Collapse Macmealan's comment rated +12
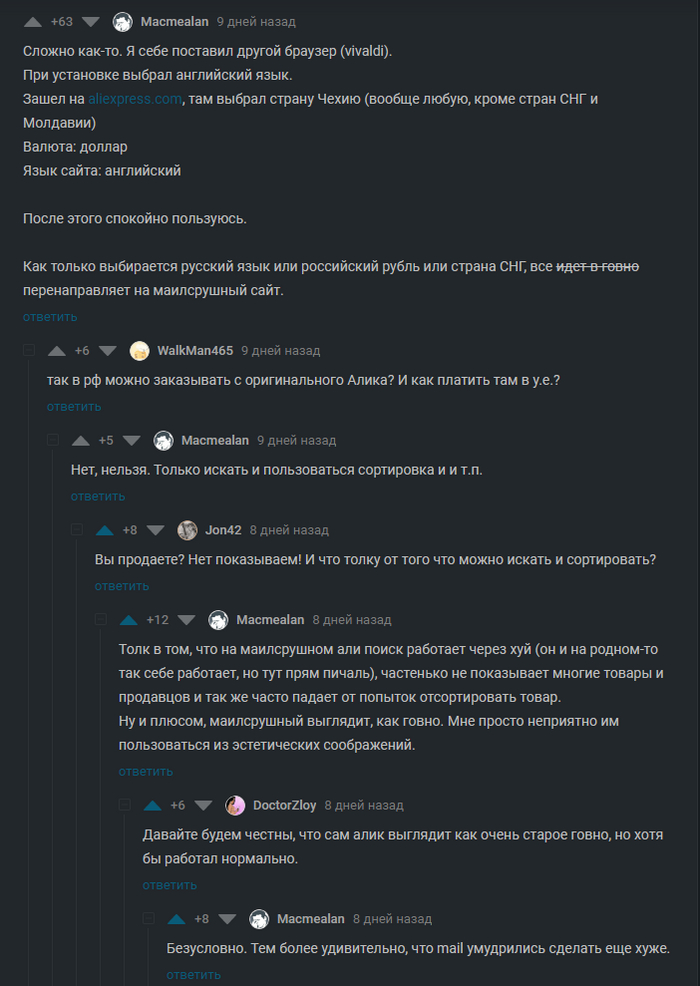700x986 pixels. 100,620
